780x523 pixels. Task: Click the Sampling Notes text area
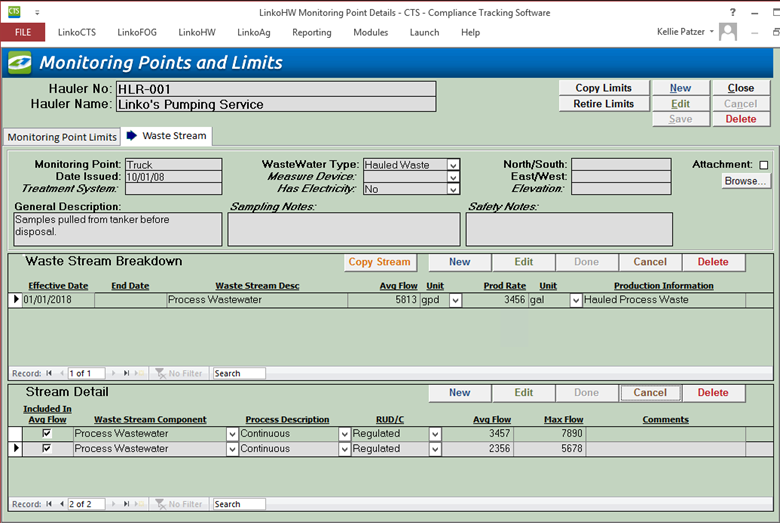(344, 229)
